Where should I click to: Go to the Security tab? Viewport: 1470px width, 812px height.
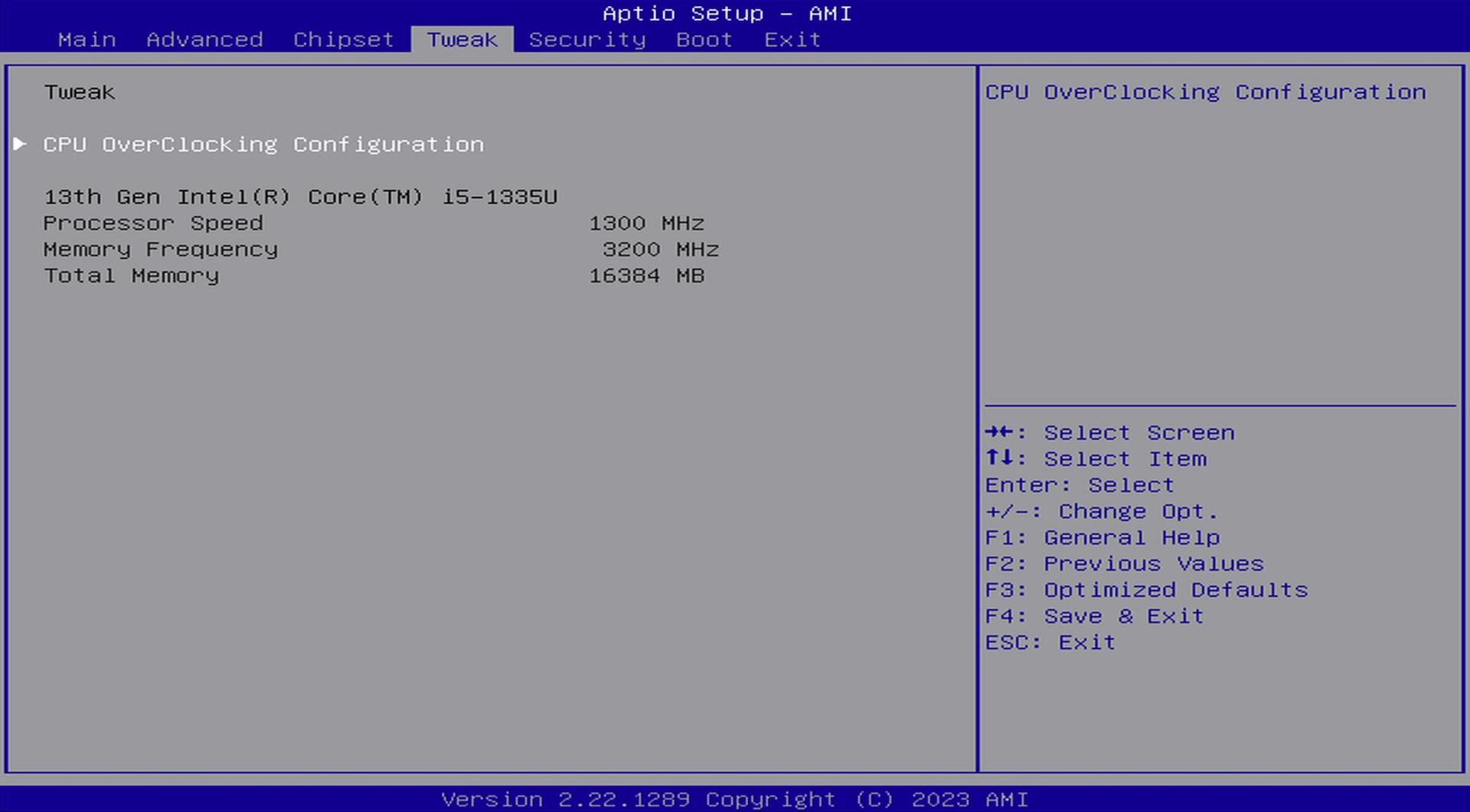pyautogui.click(x=587, y=40)
